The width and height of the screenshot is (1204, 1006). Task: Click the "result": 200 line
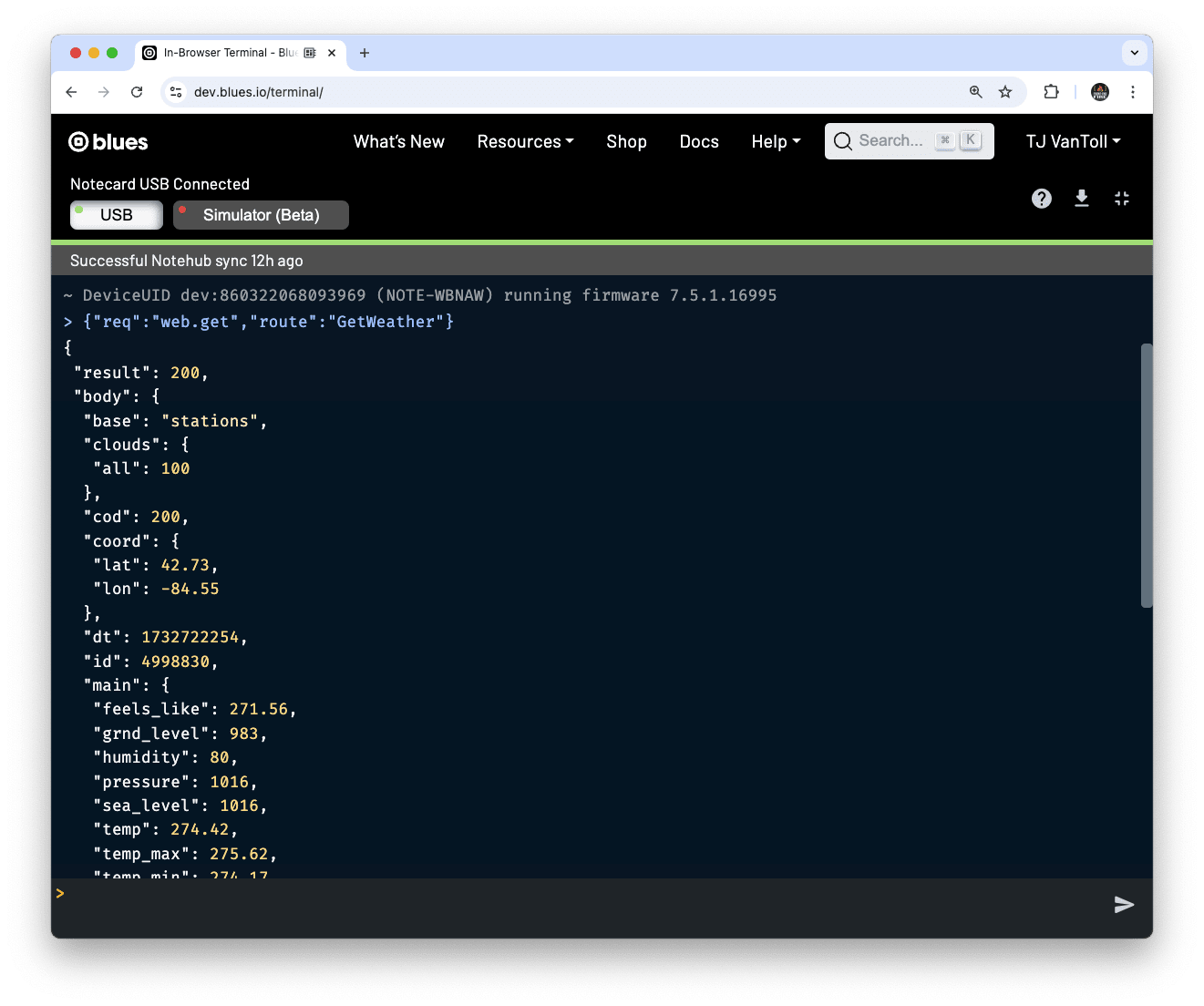coord(141,373)
